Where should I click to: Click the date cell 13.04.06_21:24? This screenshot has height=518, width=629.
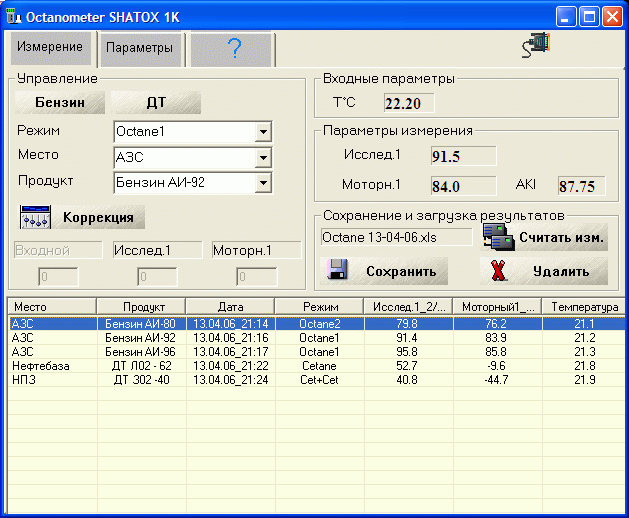click(231, 380)
